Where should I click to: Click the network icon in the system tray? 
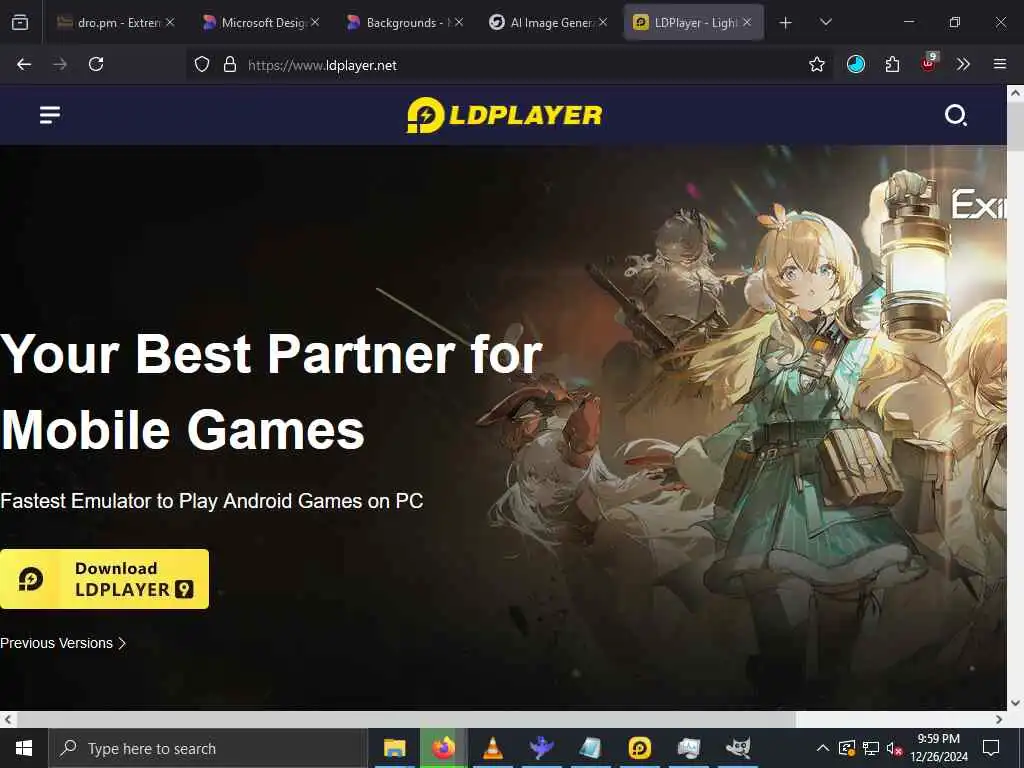(x=871, y=748)
